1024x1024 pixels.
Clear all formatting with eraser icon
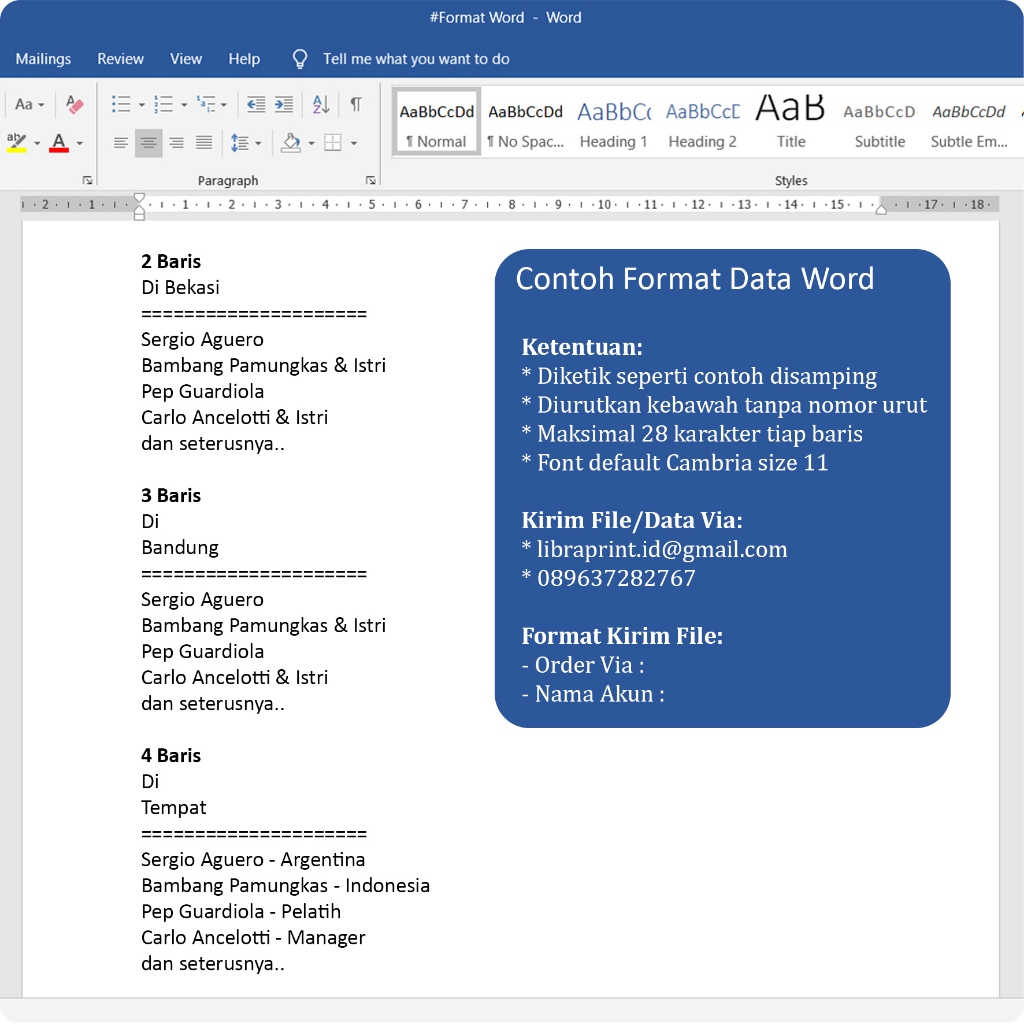(74, 104)
